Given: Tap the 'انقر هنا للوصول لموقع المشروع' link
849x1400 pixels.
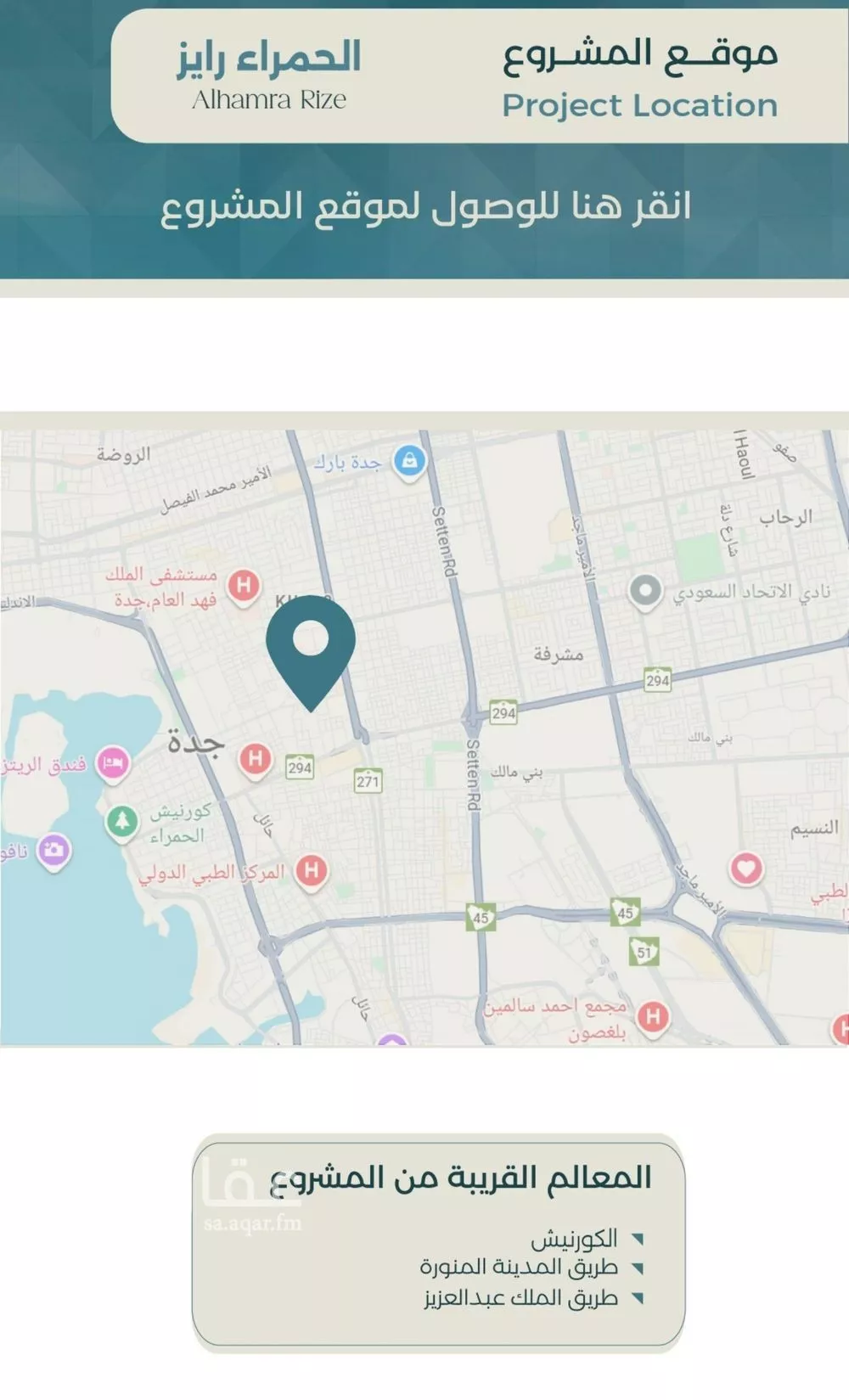Looking at the screenshot, I should point(425,206).
